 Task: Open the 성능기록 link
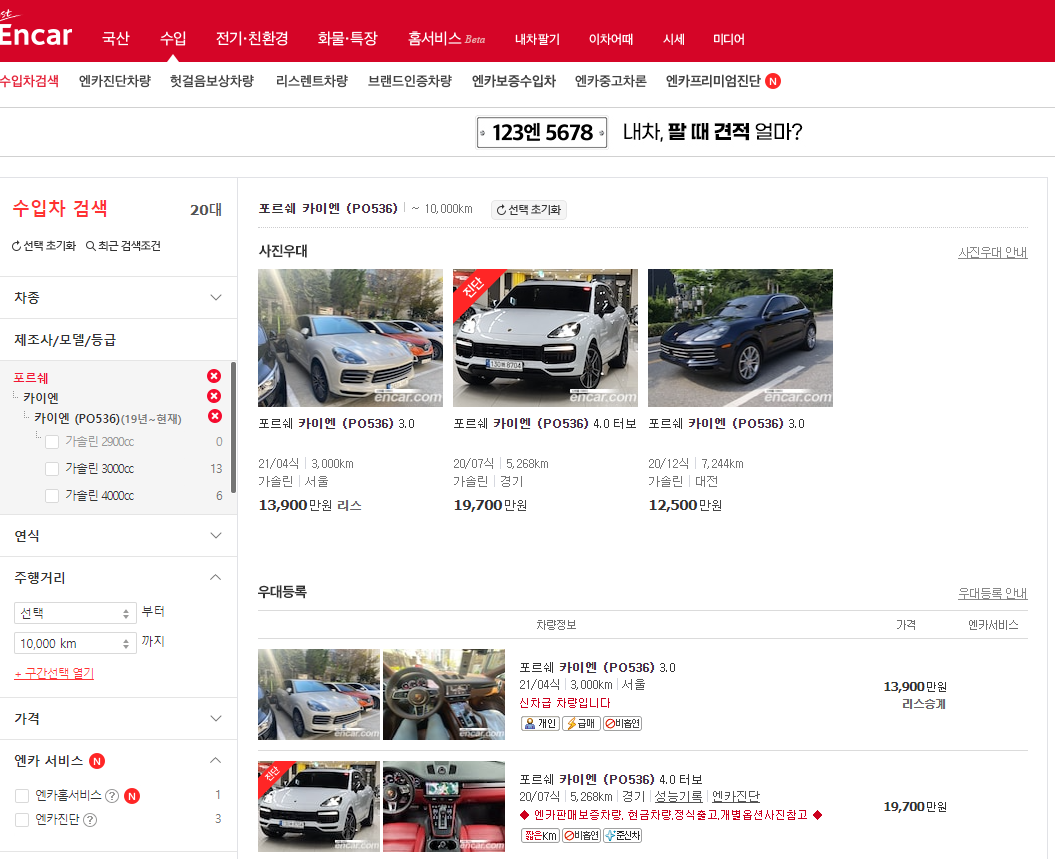click(x=678, y=796)
